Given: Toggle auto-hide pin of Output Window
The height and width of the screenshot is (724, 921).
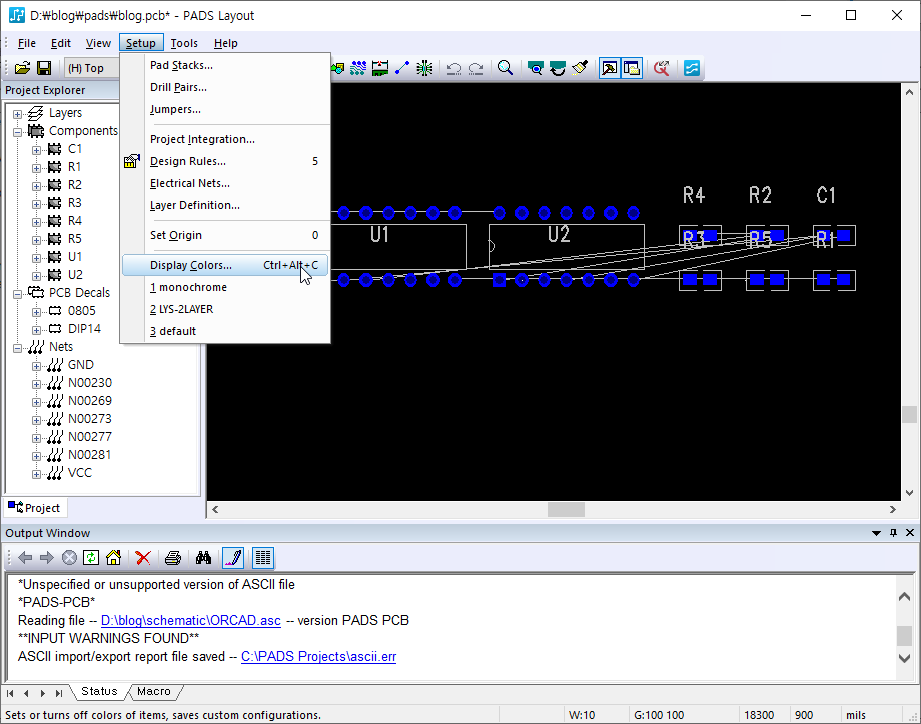Looking at the screenshot, I should 893,533.
